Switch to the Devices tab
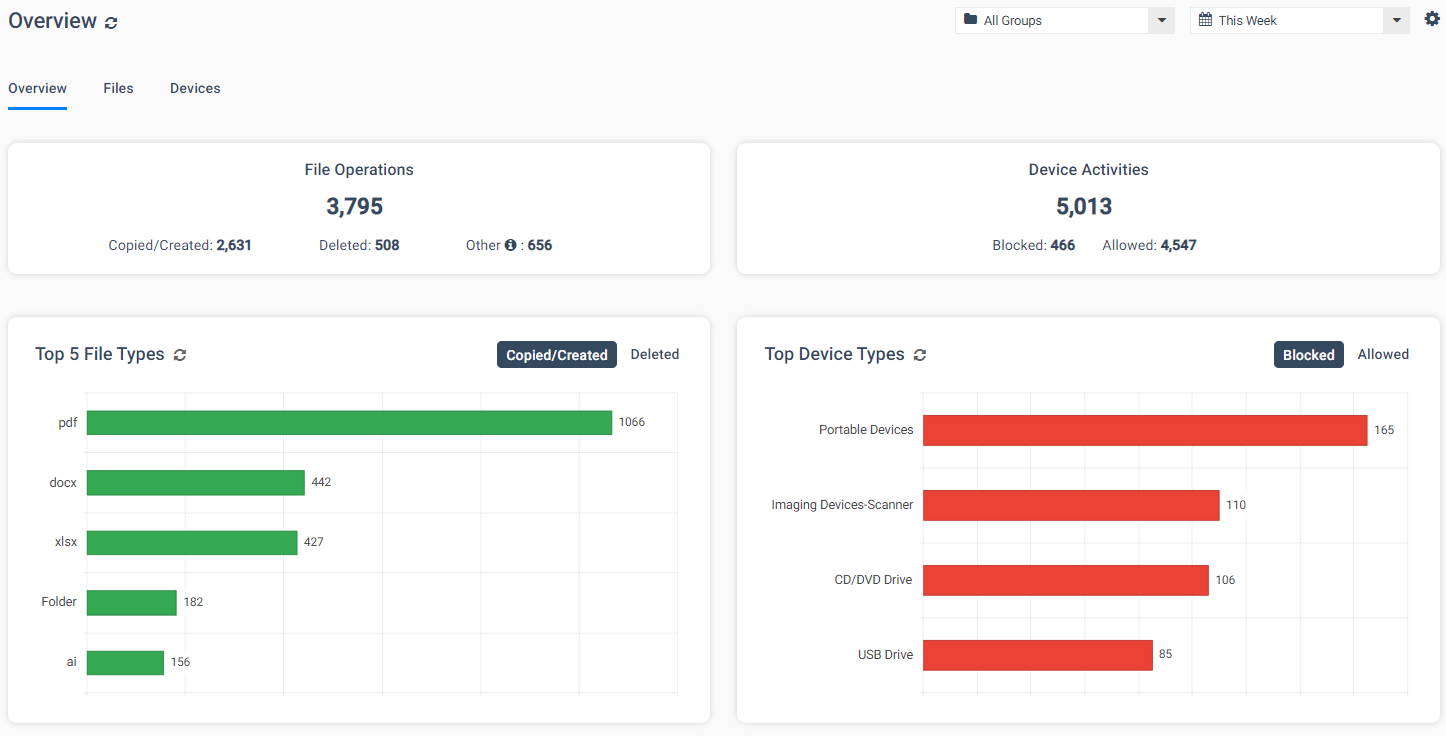The image size is (1446, 736). (195, 88)
